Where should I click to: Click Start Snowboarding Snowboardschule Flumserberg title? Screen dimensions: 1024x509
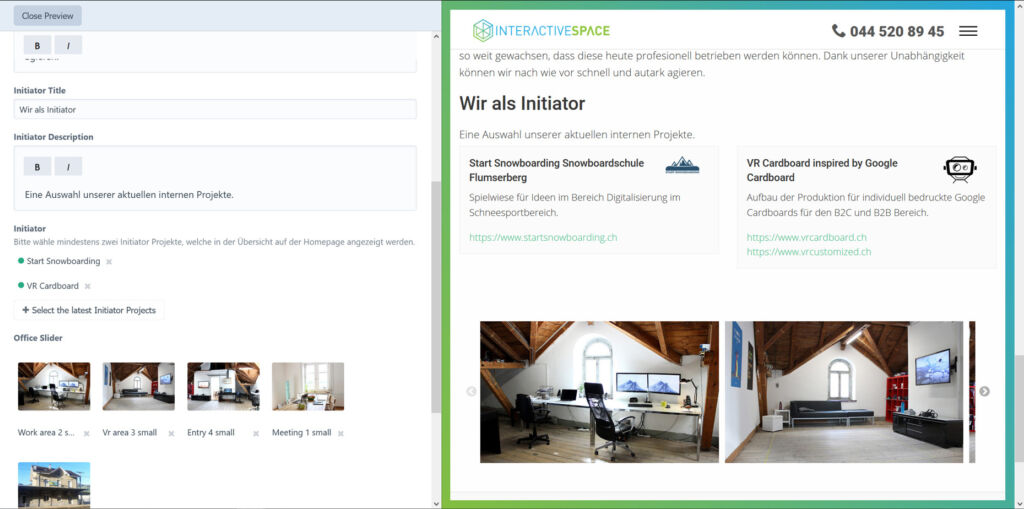(556, 170)
